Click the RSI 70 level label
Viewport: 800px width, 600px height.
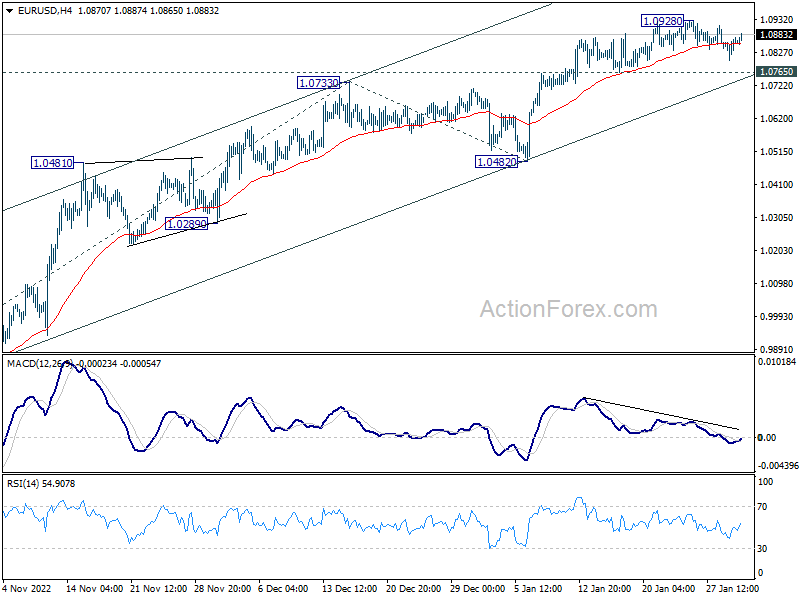[762, 507]
